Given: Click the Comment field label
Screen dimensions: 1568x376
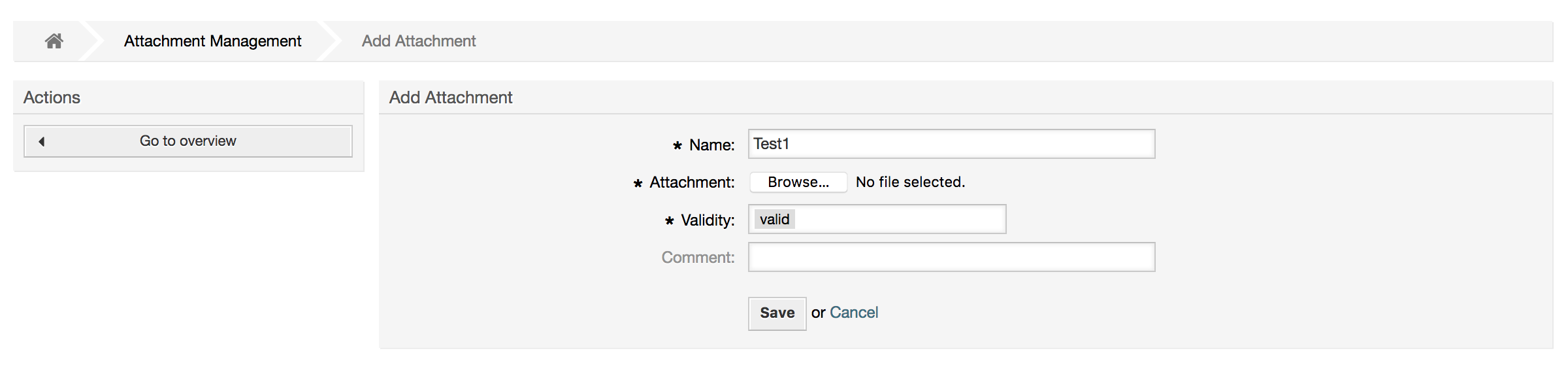Looking at the screenshot, I should pos(698,258).
